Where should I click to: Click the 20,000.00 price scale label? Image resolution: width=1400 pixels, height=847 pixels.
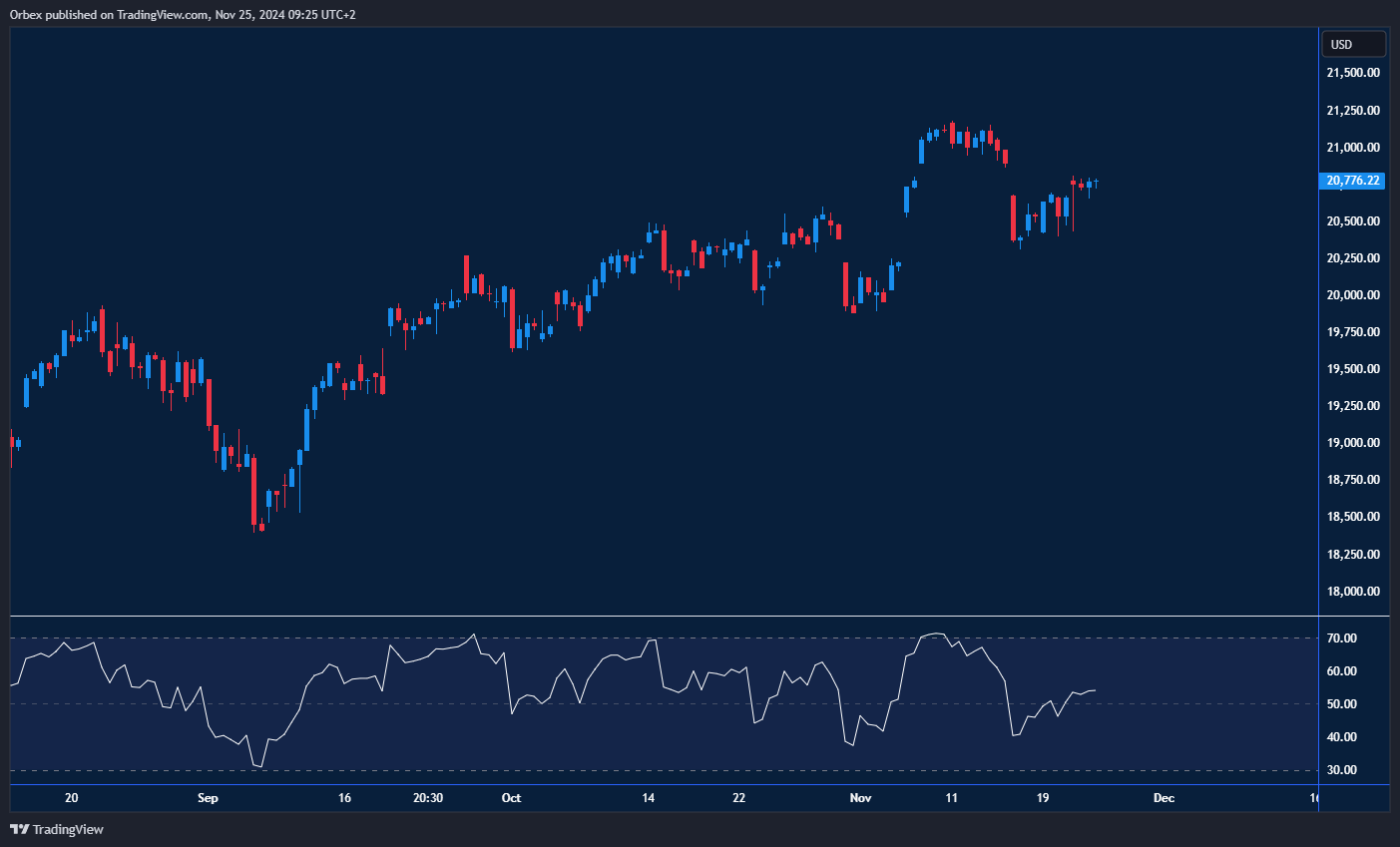point(1353,295)
